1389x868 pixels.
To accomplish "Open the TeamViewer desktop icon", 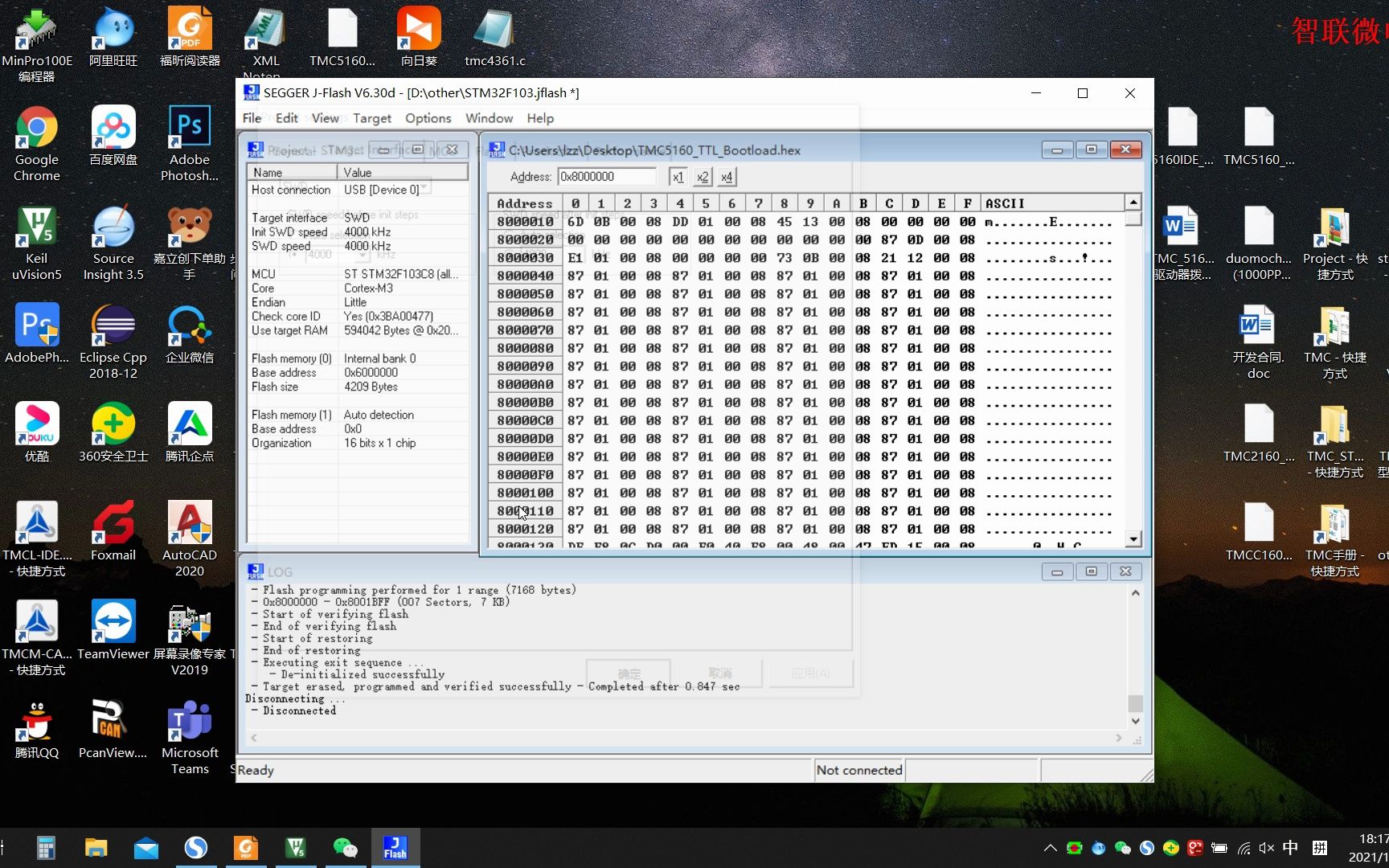I will point(113,630).
